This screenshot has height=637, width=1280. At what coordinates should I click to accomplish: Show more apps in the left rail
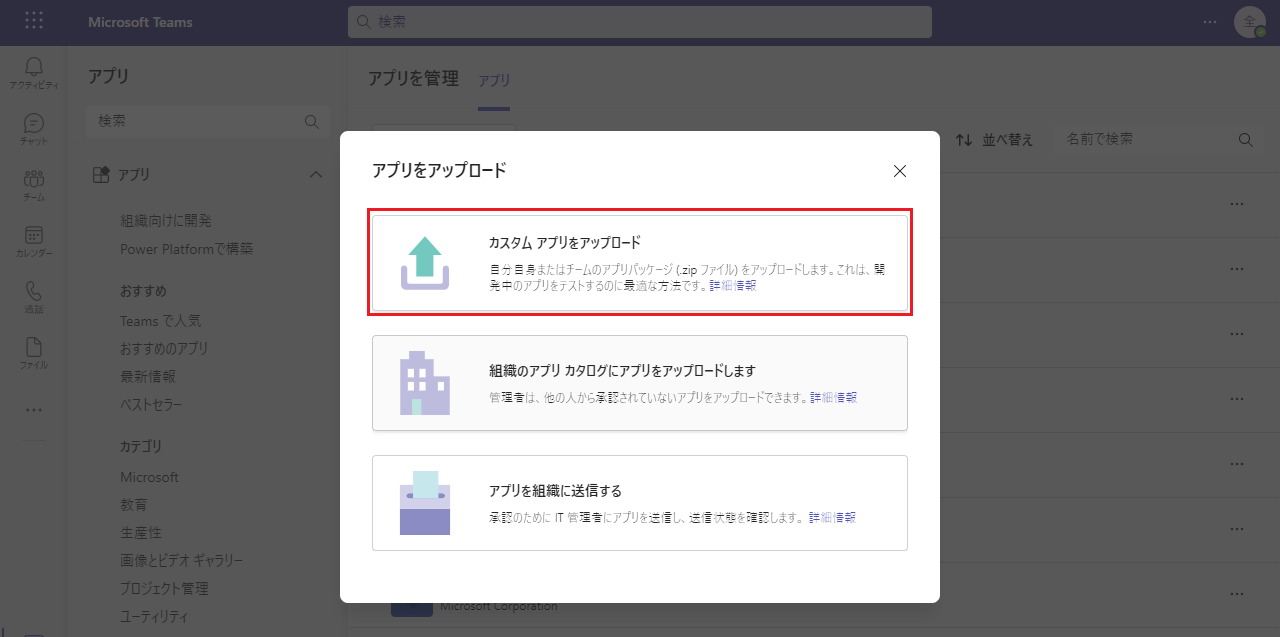point(34,409)
